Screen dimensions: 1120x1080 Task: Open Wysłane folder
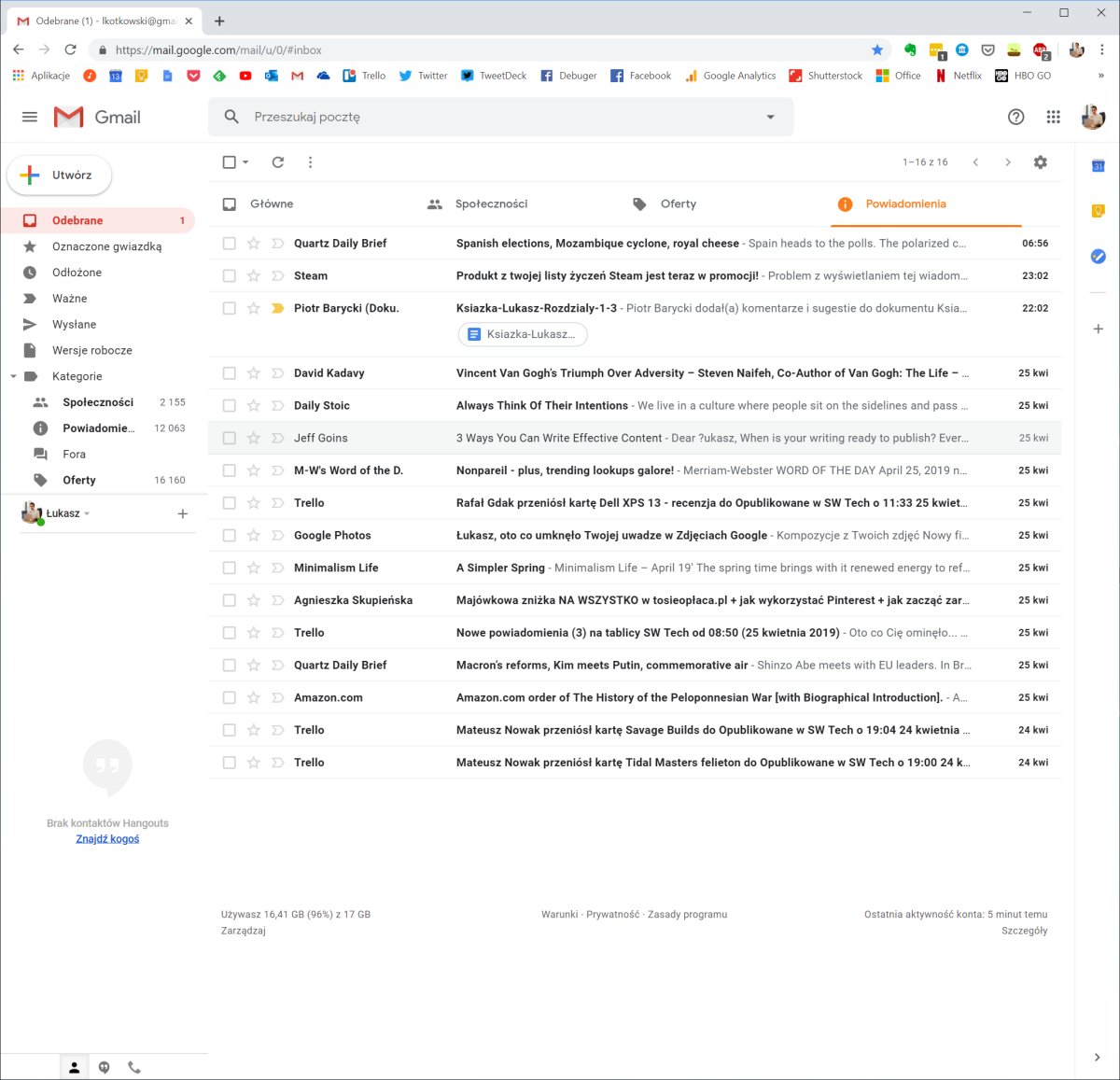pyautogui.click(x=98, y=324)
